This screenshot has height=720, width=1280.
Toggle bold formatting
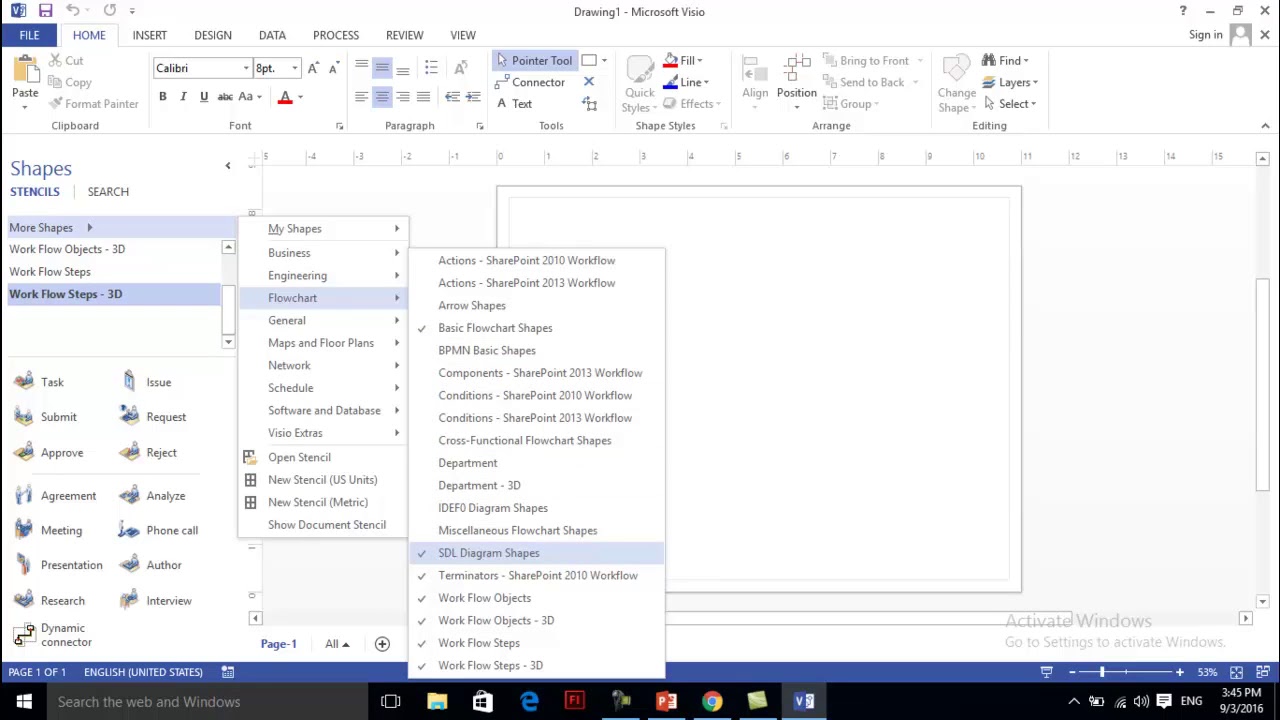[x=162, y=97]
